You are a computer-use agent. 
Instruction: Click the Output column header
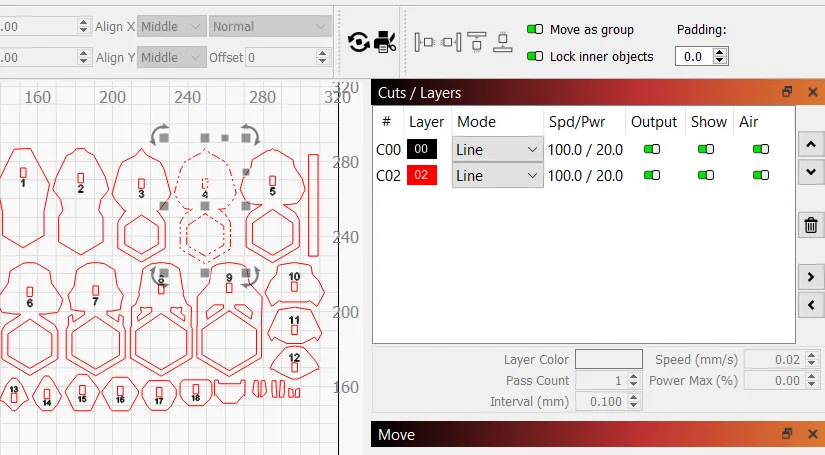(x=654, y=122)
